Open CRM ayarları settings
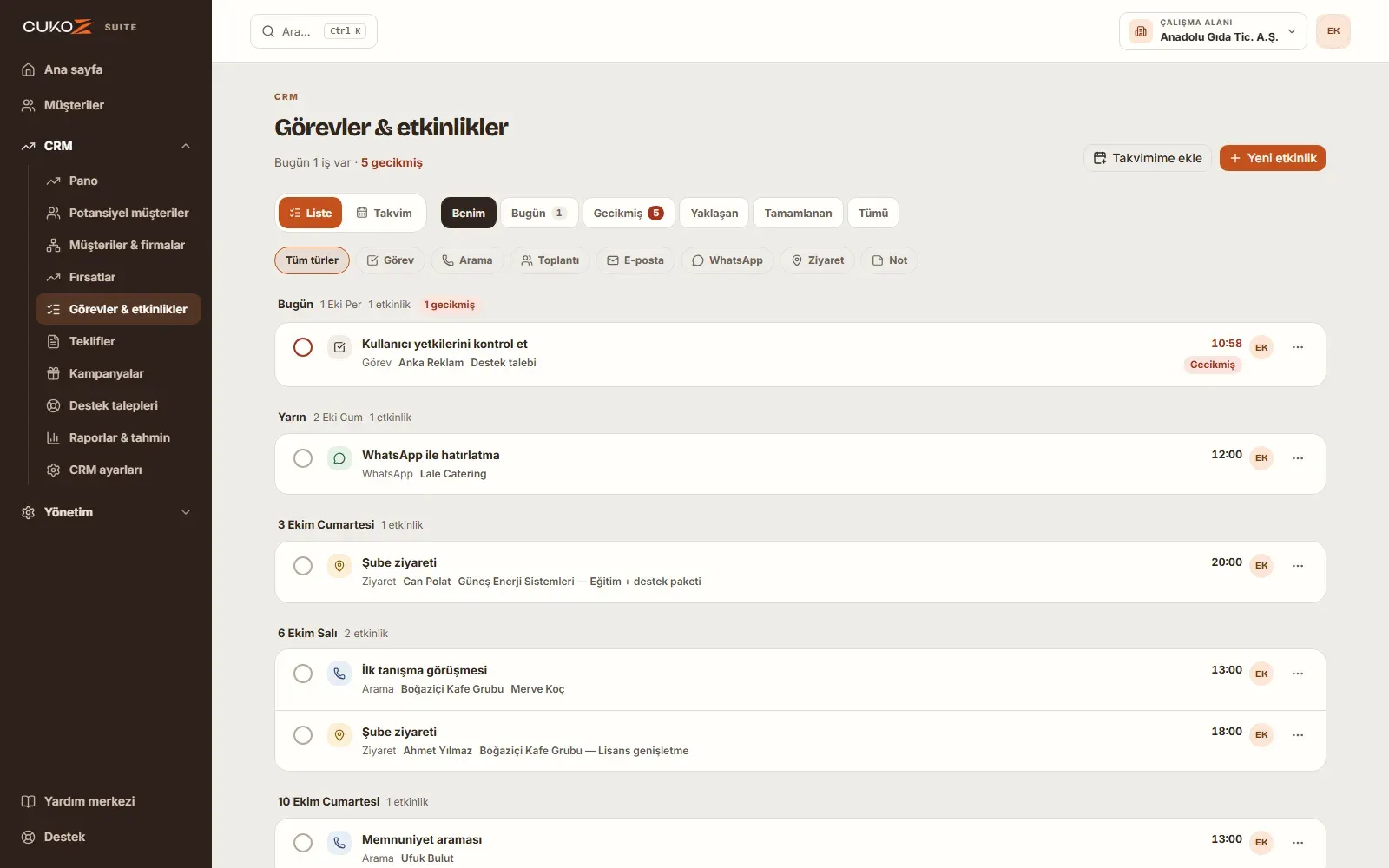Image resolution: width=1389 pixels, height=868 pixels. tap(118, 470)
